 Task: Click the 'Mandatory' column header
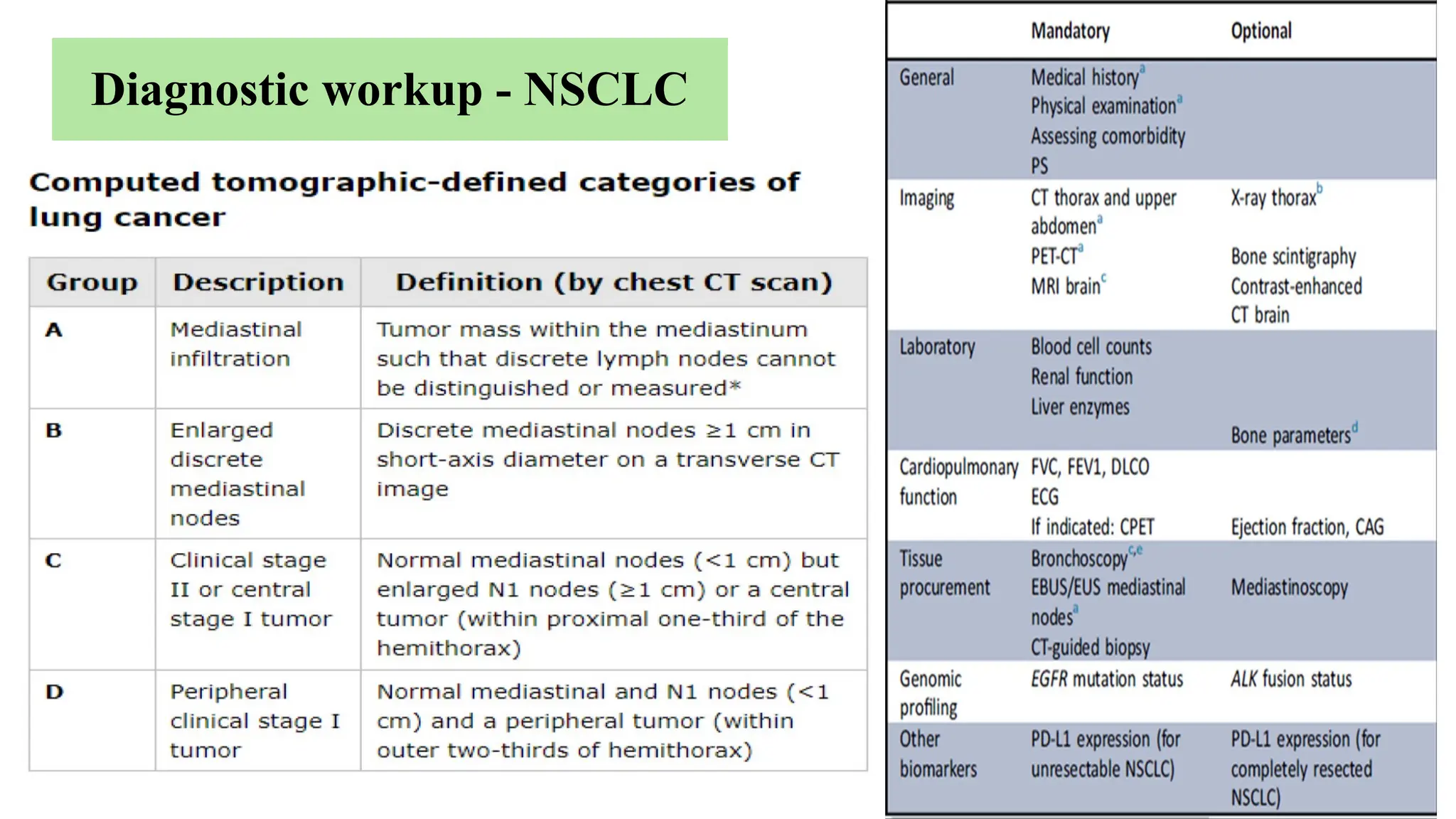(1071, 31)
